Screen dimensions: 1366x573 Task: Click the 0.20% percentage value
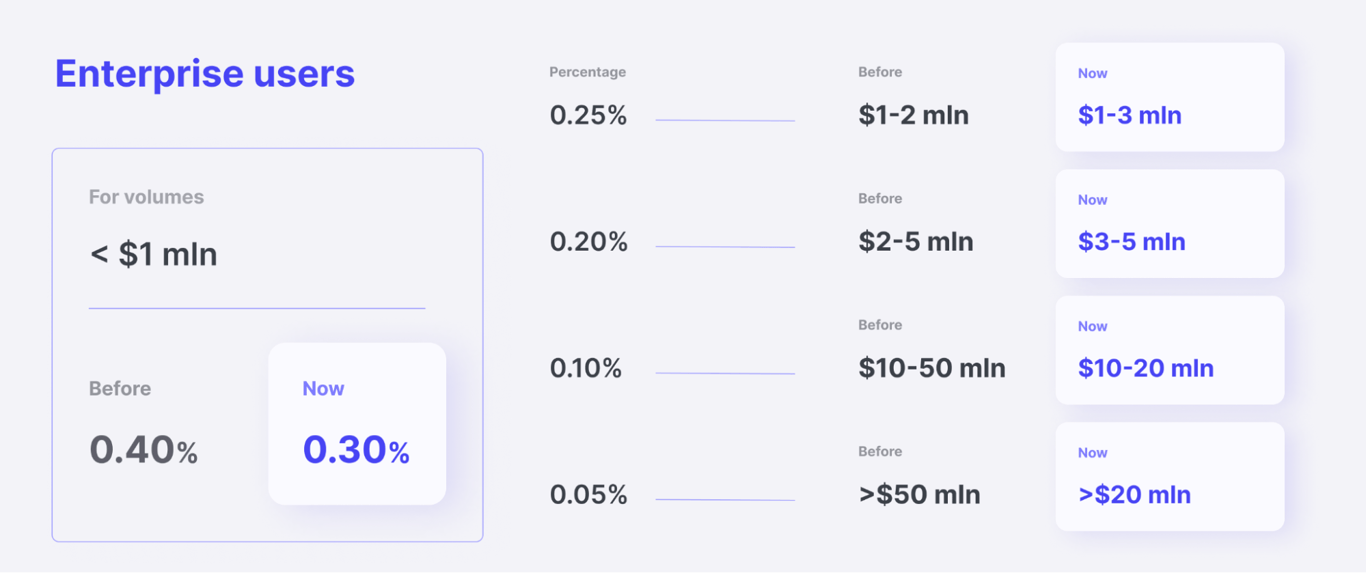(588, 242)
